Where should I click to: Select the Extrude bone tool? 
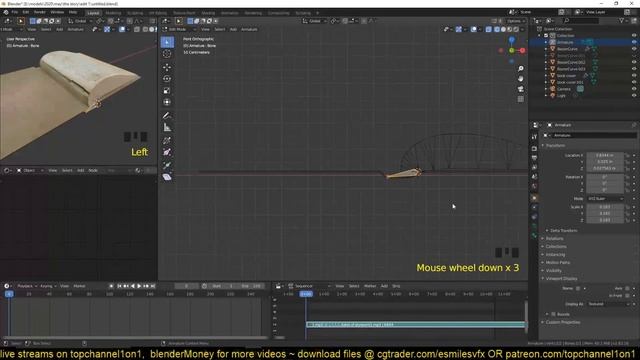[x=167, y=165]
